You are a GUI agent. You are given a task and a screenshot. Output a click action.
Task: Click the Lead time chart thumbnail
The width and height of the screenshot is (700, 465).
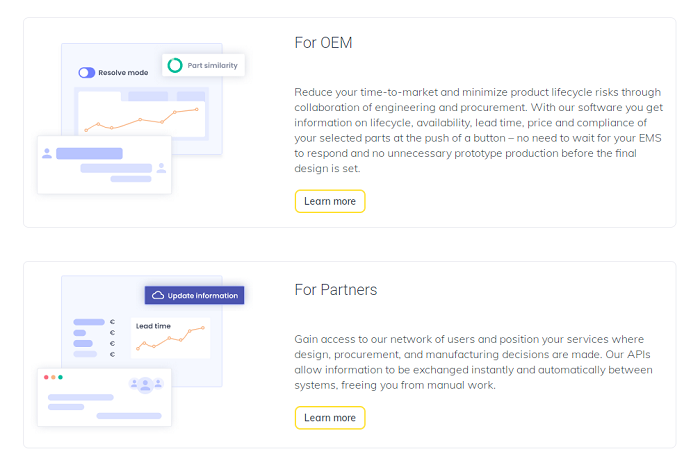171,338
